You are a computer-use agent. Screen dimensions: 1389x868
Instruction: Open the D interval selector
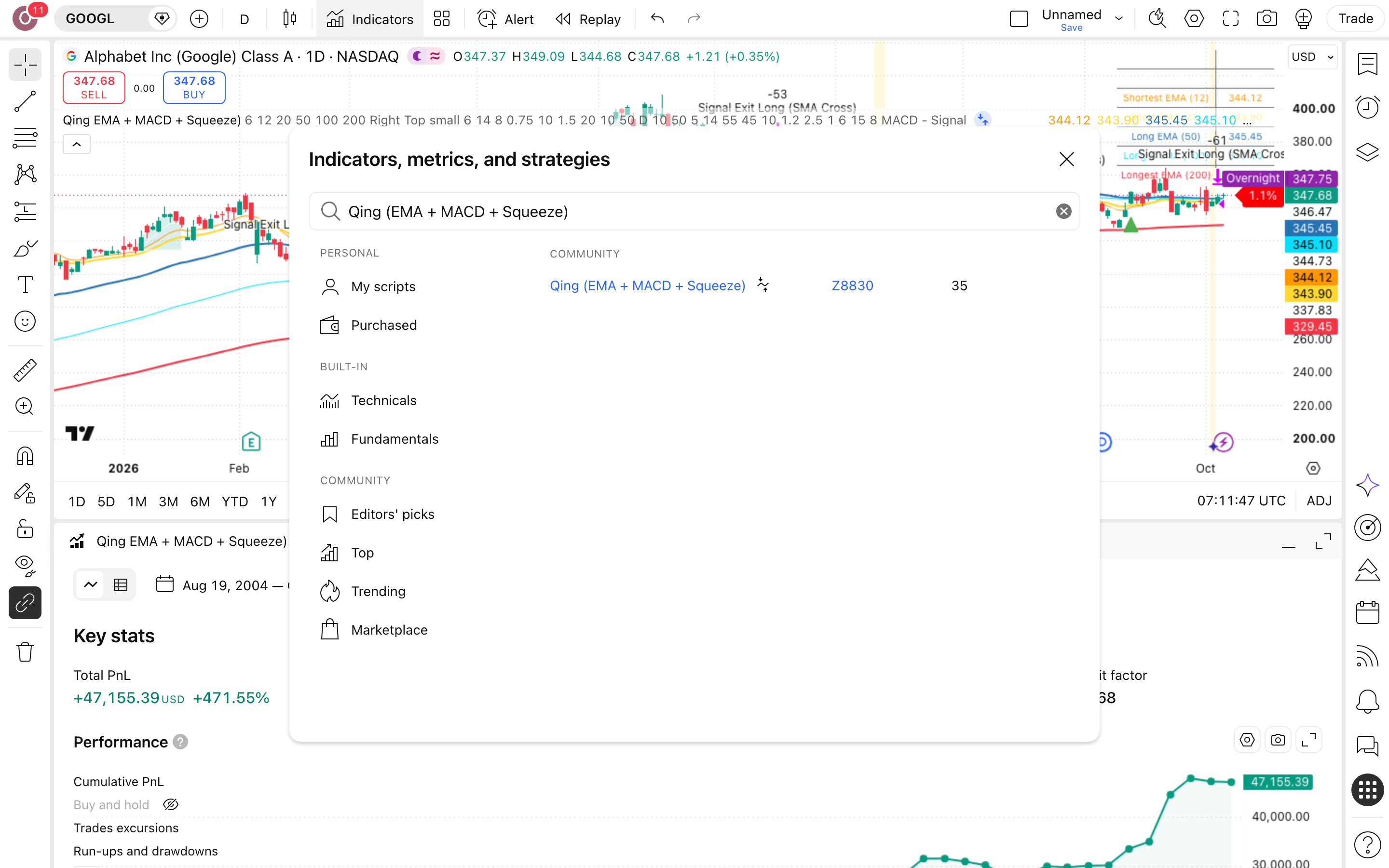tap(244, 19)
